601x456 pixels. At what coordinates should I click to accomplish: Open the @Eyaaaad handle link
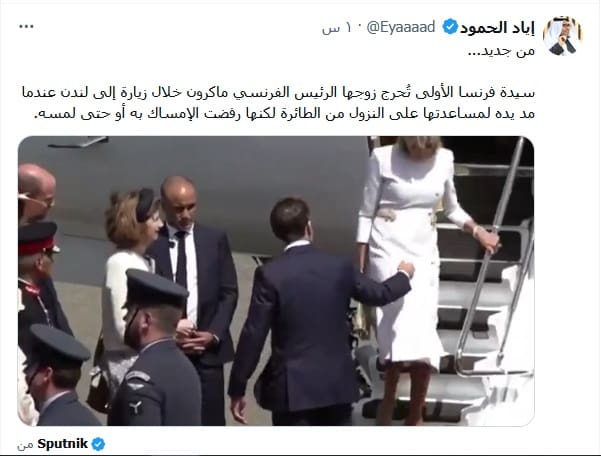pos(400,28)
